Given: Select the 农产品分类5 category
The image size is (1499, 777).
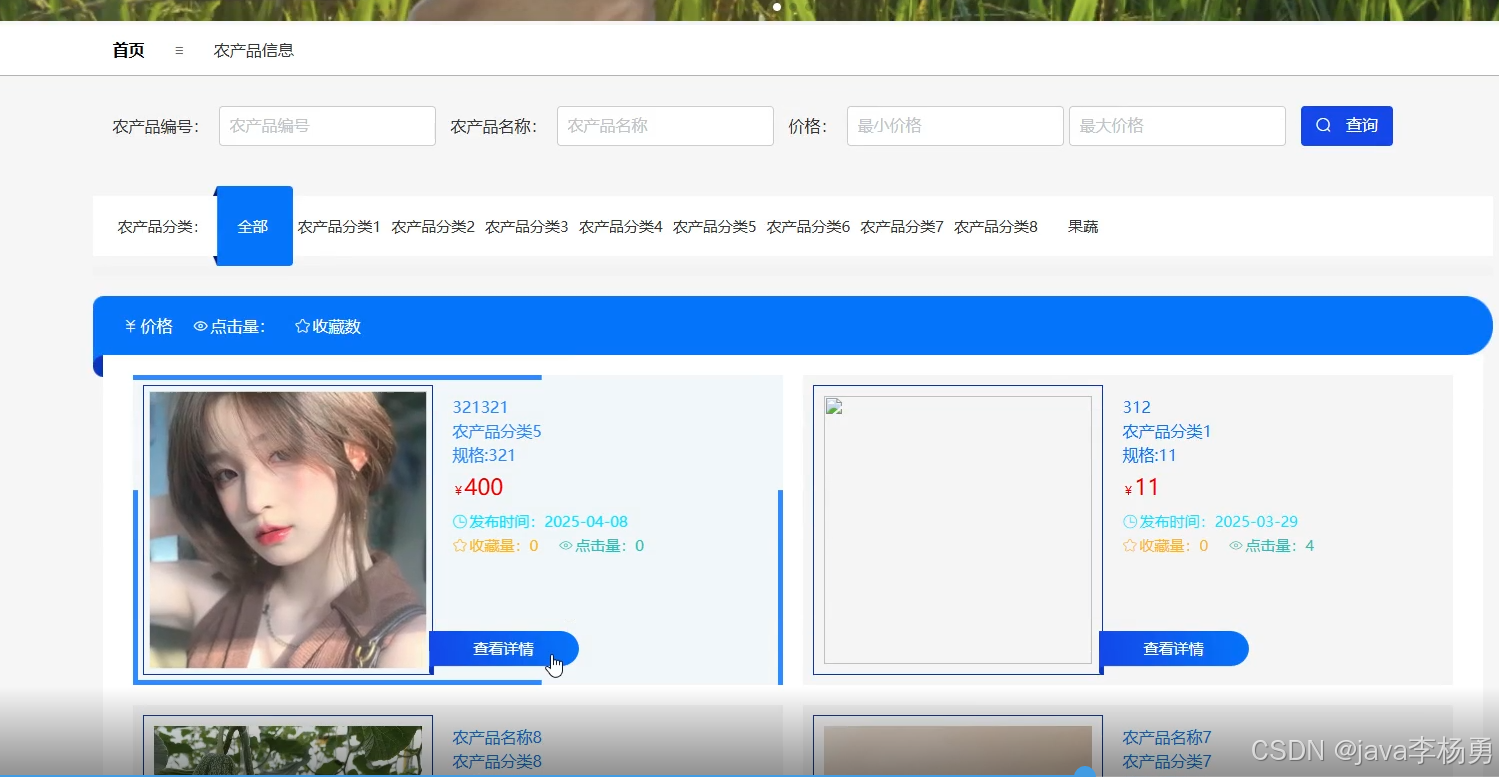Looking at the screenshot, I should click(715, 227).
